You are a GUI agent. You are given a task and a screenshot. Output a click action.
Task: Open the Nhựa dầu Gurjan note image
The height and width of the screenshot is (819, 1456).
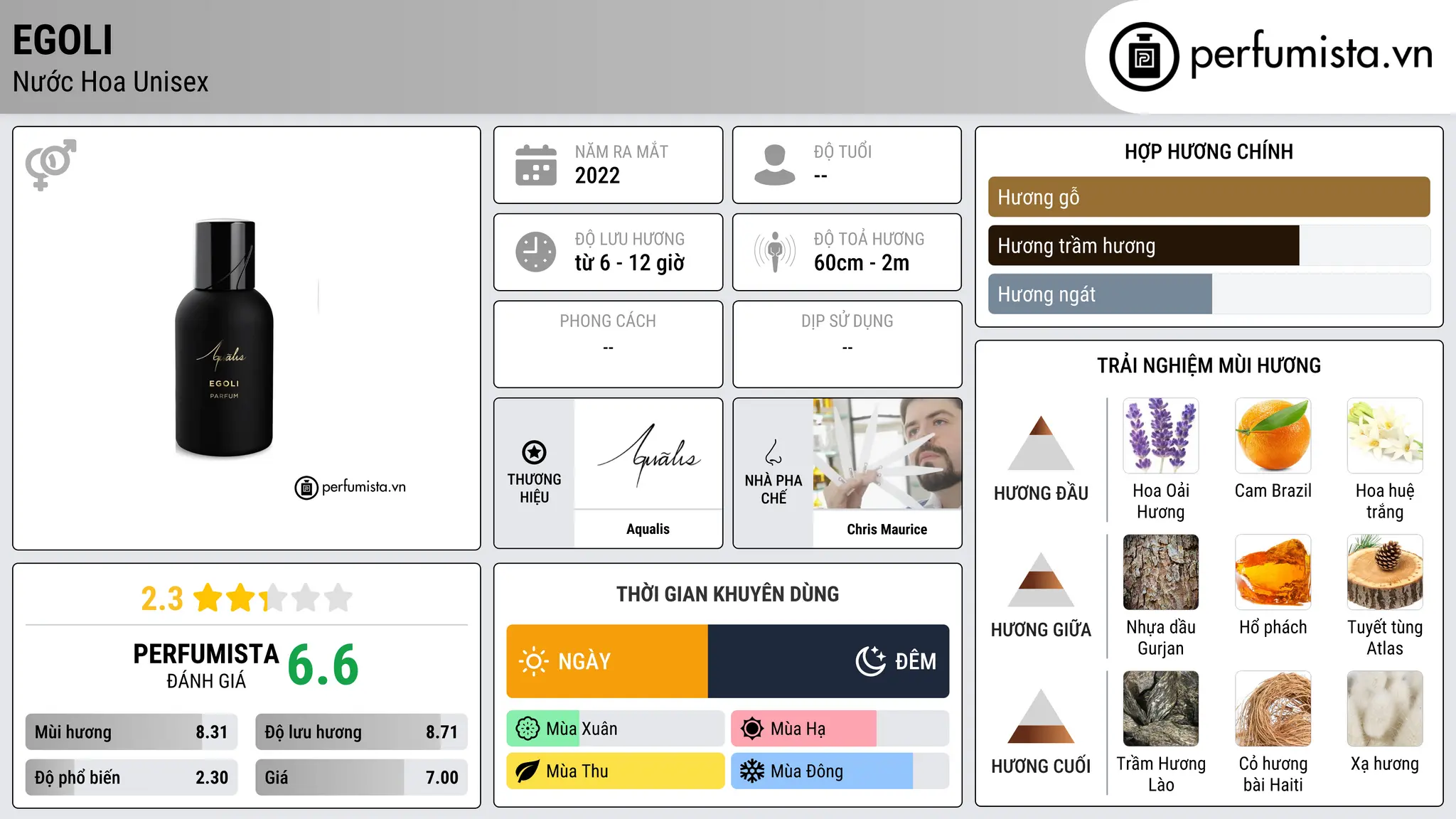point(1161,572)
